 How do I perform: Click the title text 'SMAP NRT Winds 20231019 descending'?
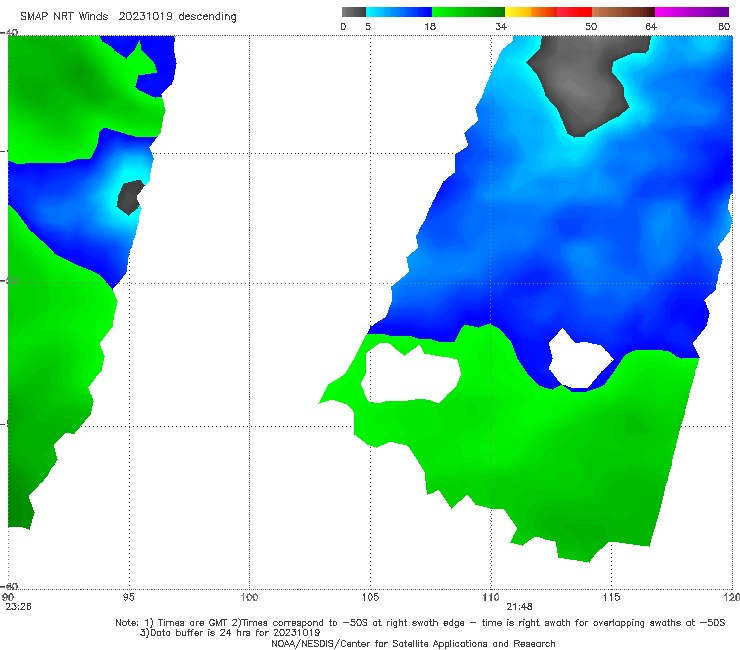point(128,16)
